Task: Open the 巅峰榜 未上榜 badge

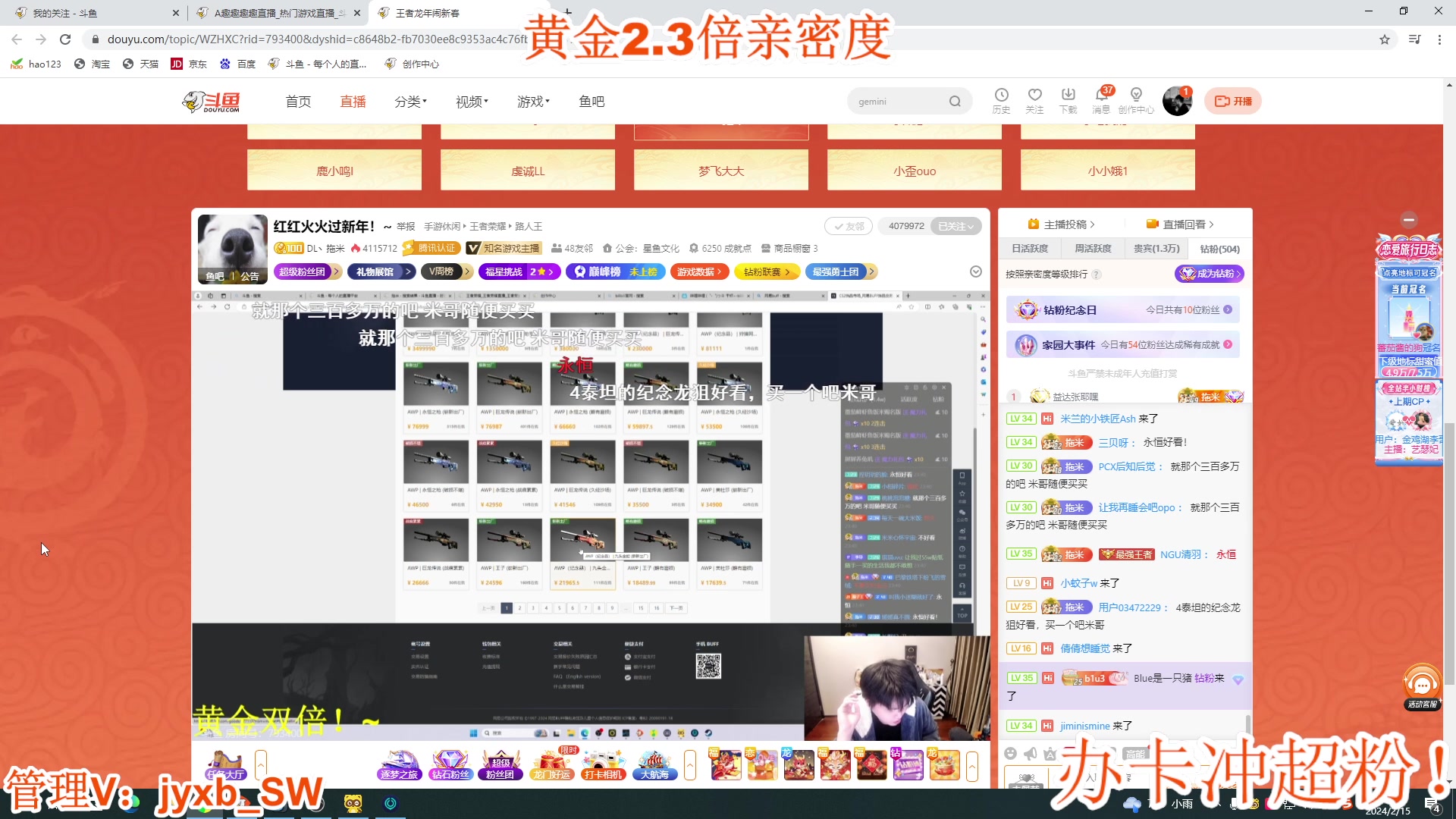Action: 615,271
